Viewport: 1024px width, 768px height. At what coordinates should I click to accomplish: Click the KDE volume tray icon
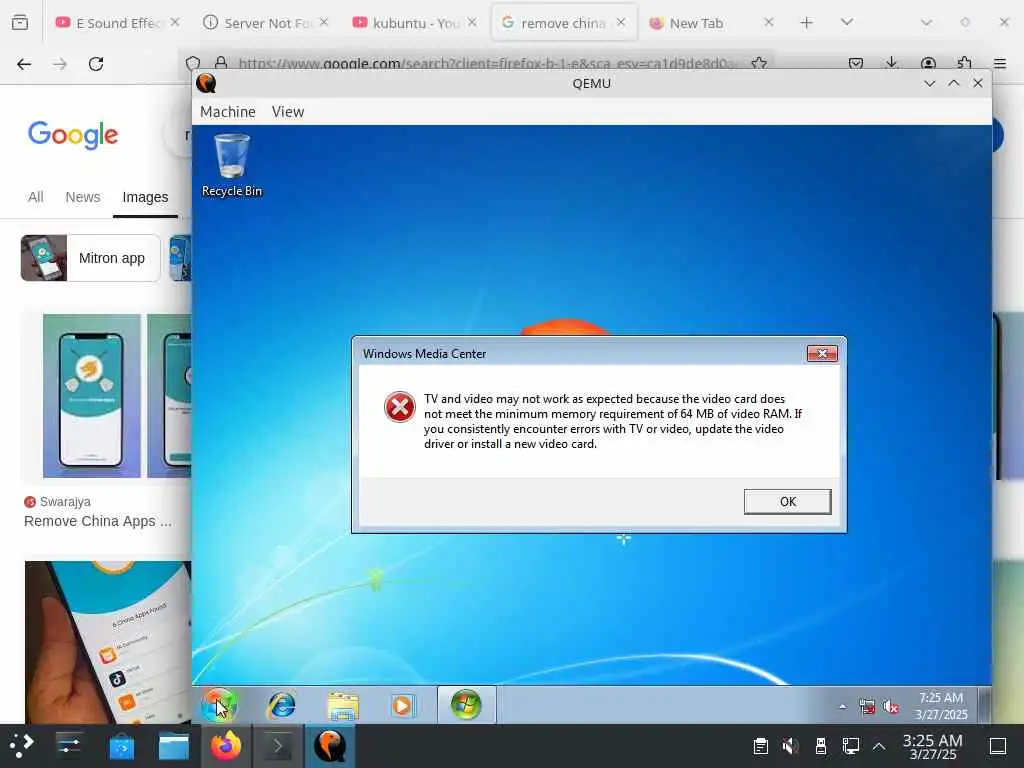(x=790, y=746)
